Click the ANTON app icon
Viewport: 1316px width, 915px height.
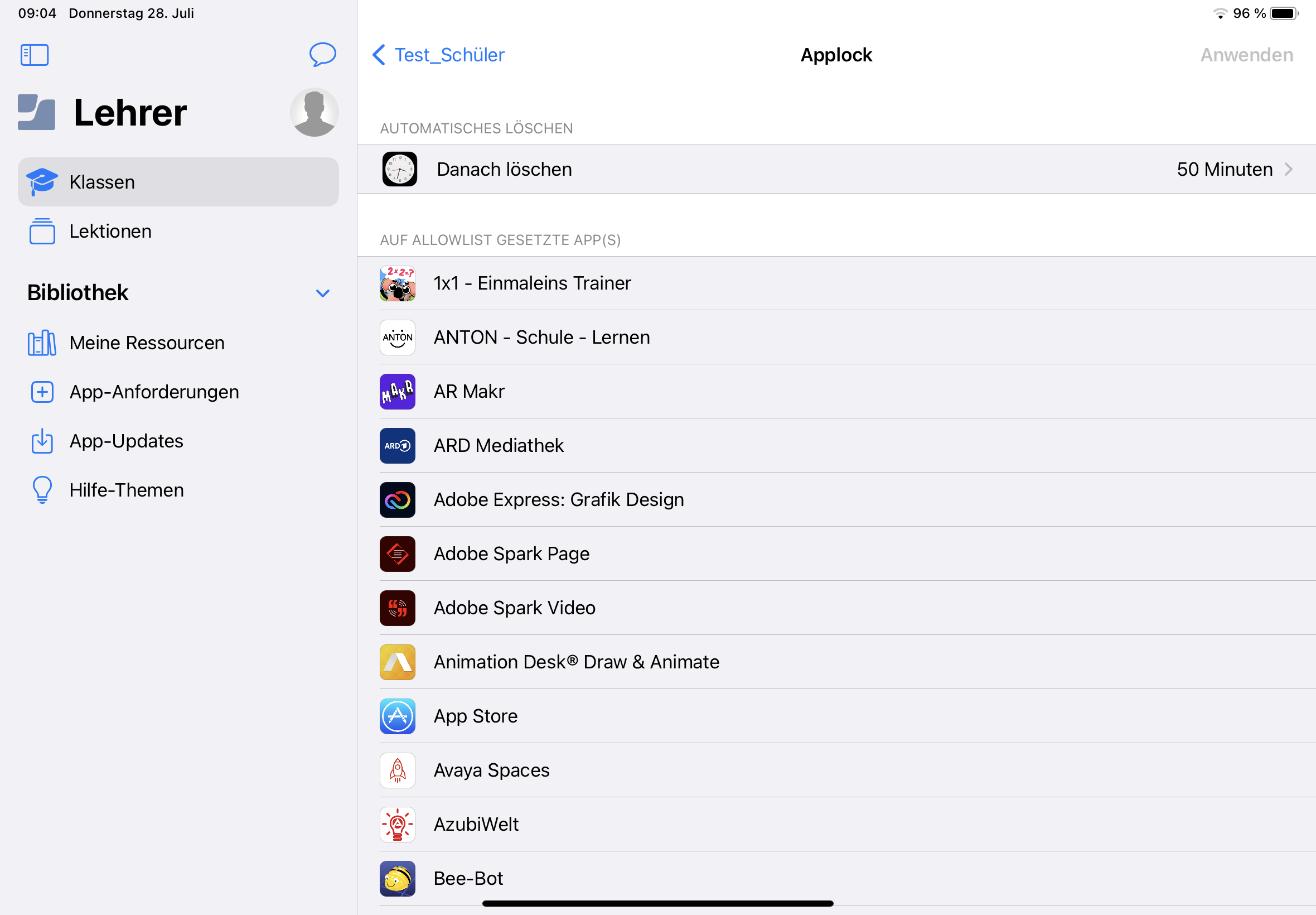tap(397, 338)
